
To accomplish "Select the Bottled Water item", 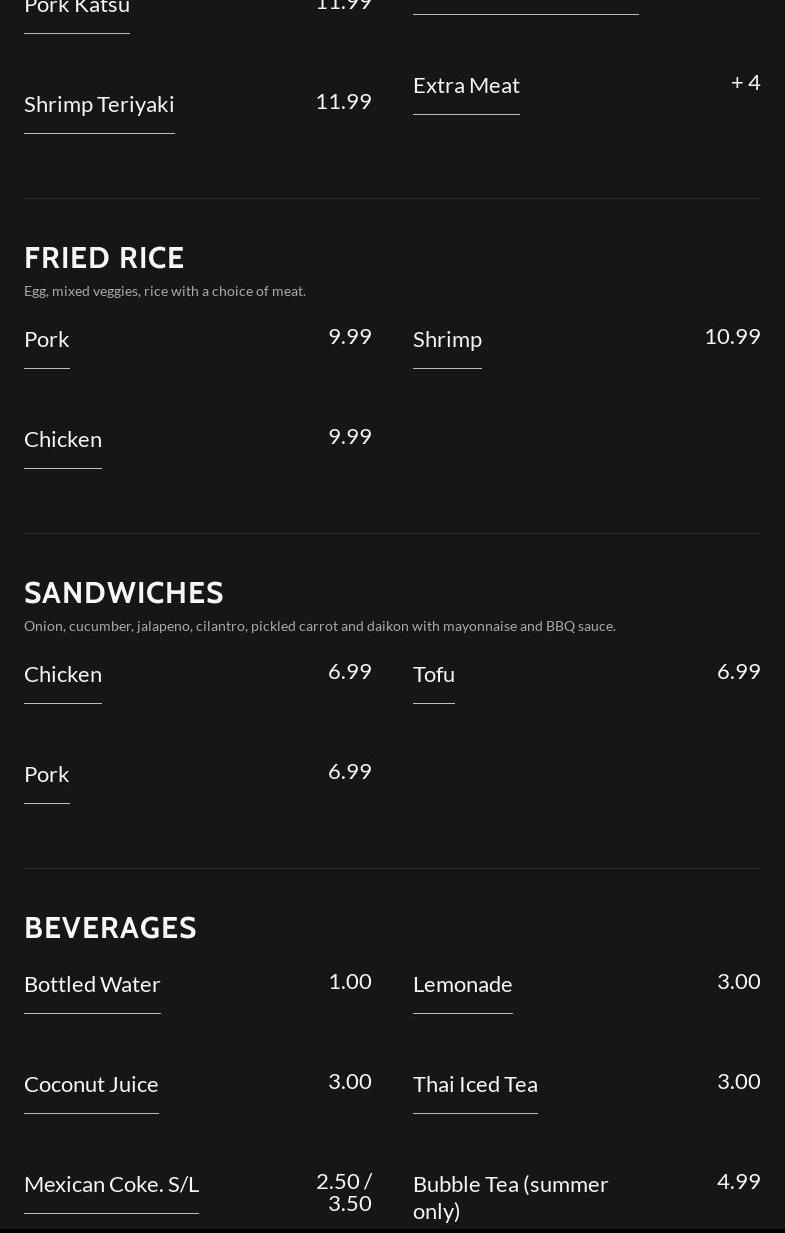I will click(92, 984).
